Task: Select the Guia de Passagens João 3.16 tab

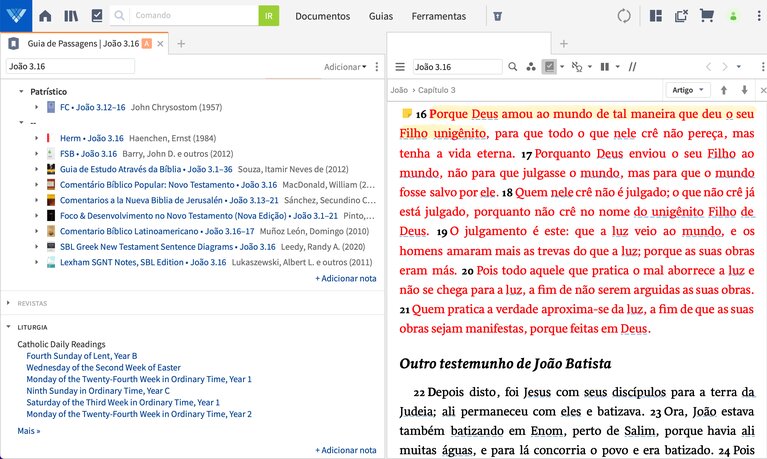Action: 83,44
